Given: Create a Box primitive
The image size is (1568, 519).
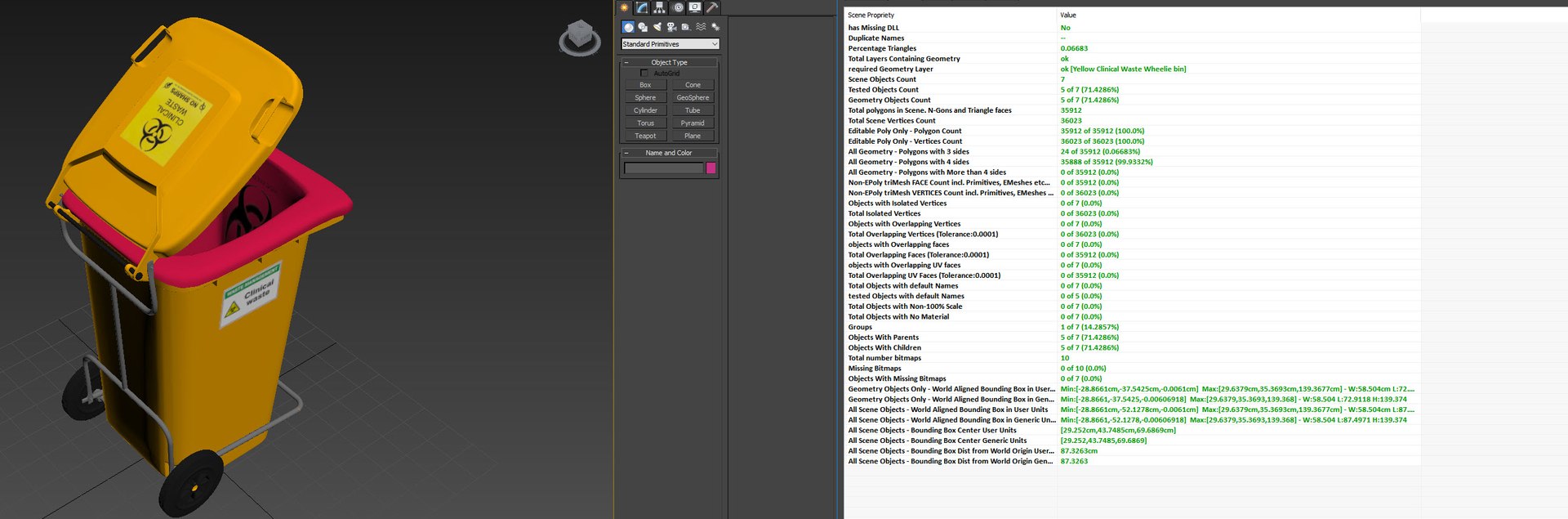Looking at the screenshot, I should 645,85.
